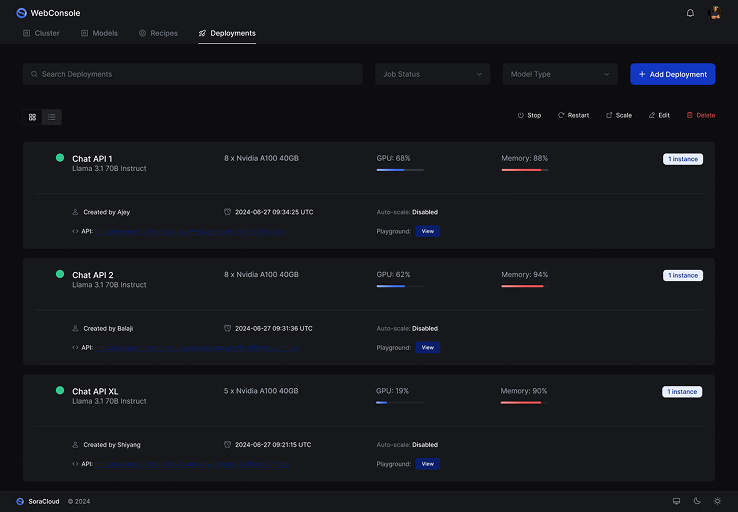Focus the Search Deployments field
This screenshot has height=512, width=738.
point(193,74)
